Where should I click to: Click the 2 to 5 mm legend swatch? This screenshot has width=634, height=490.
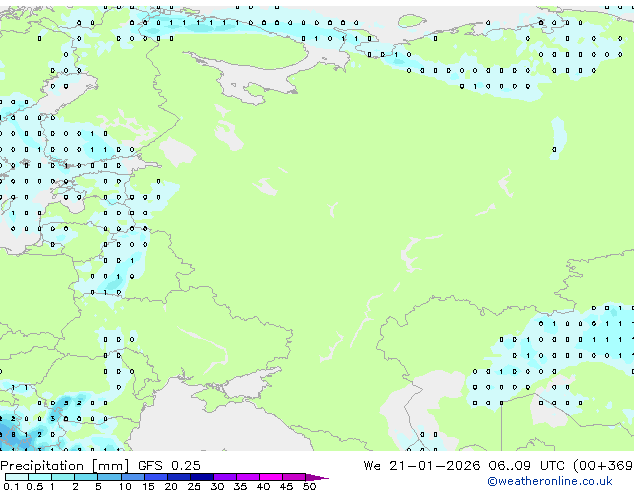click(86, 477)
